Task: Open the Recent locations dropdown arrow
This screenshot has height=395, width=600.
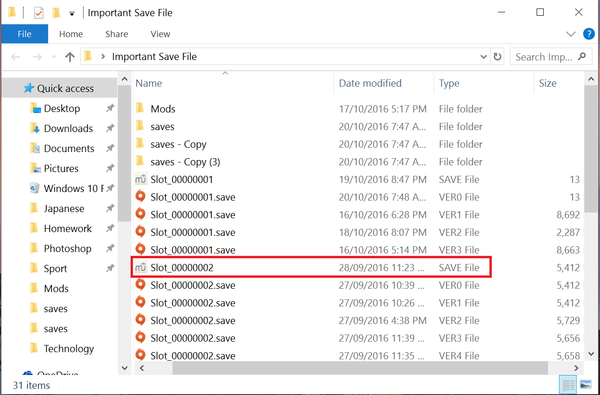Action: point(54,57)
